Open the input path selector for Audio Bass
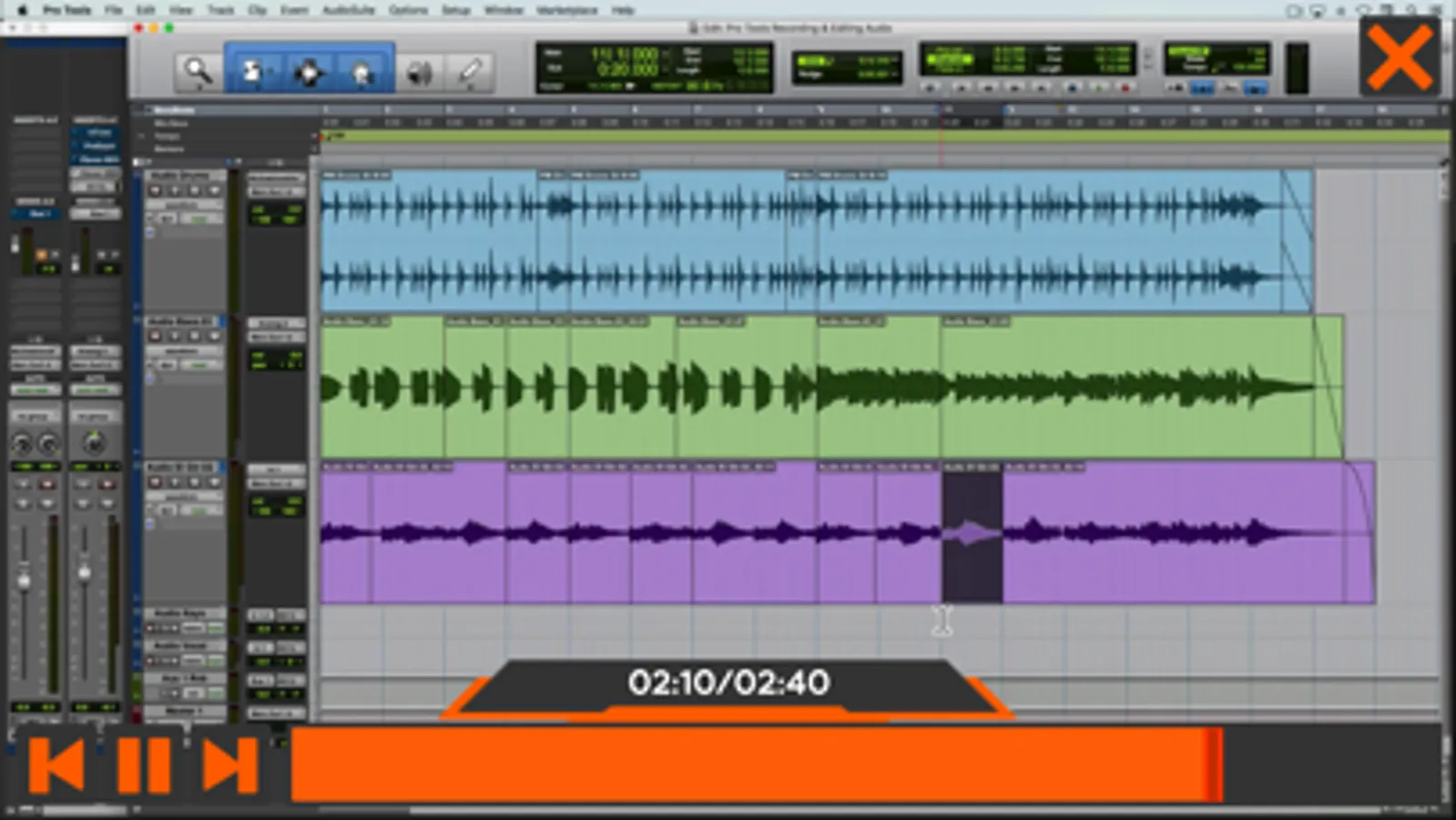The image size is (1456, 820). [x=276, y=323]
